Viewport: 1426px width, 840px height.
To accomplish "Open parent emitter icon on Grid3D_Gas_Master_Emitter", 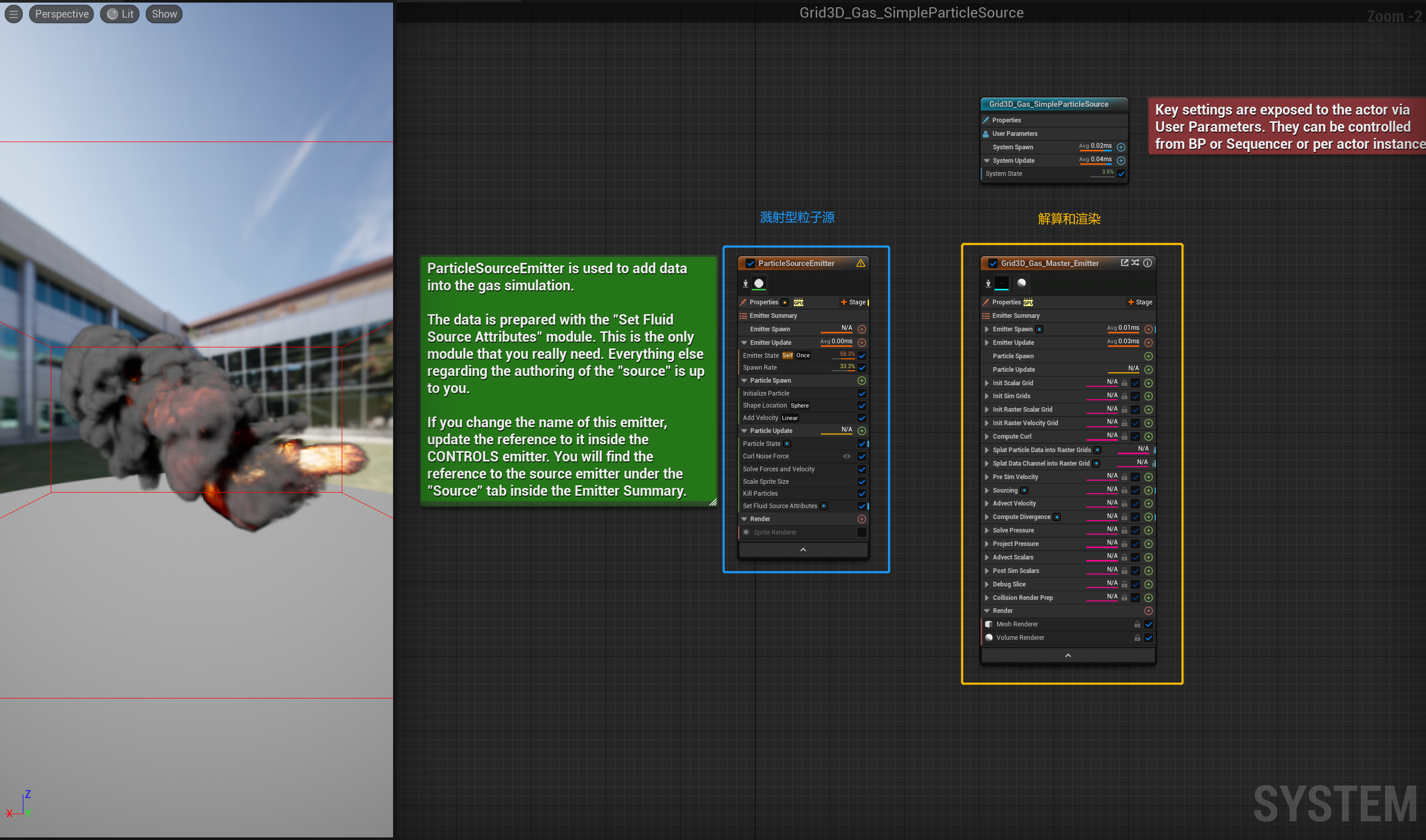I will pos(1124,263).
